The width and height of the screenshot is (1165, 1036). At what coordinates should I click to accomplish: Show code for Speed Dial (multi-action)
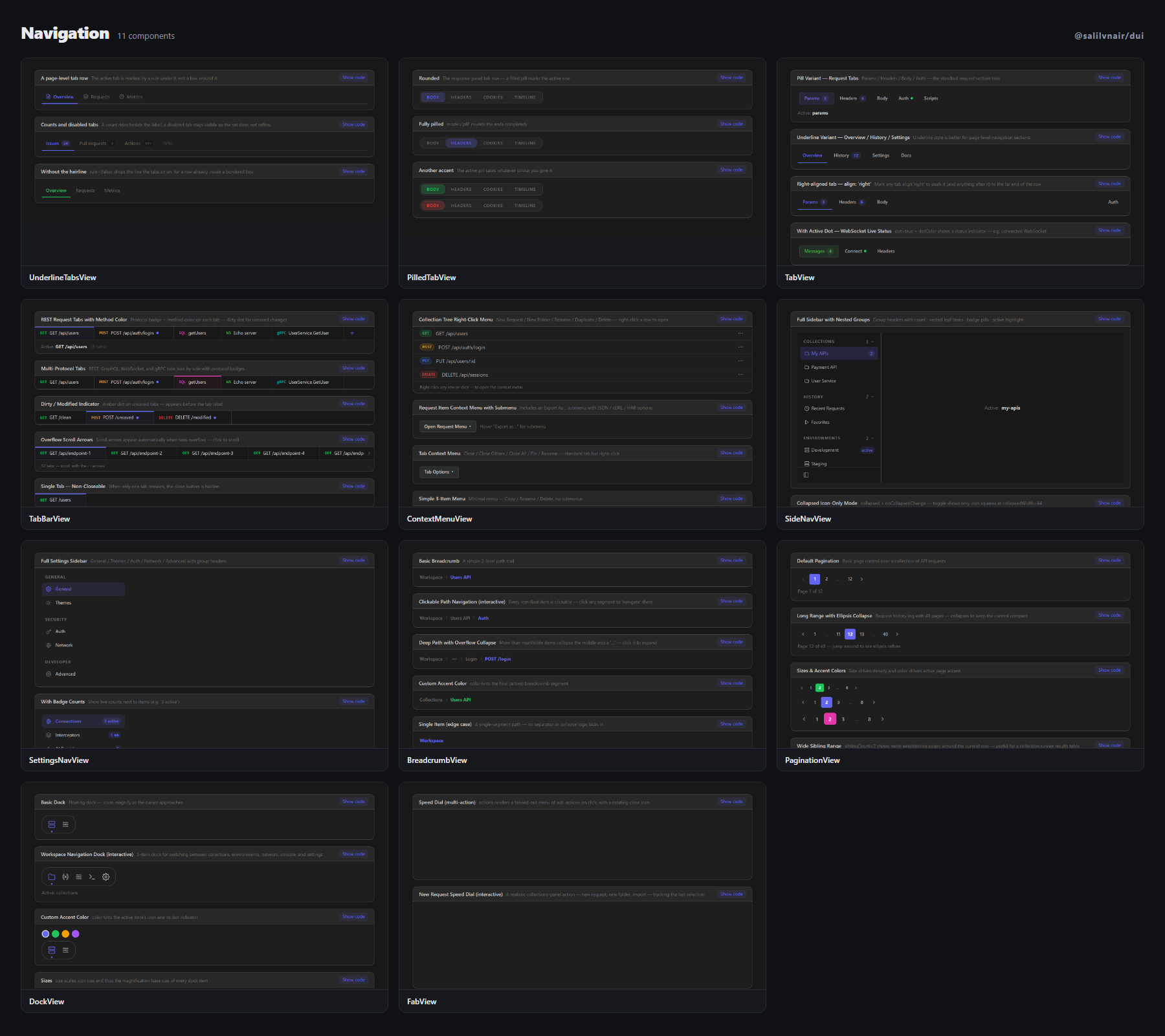click(x=731, y=802)
